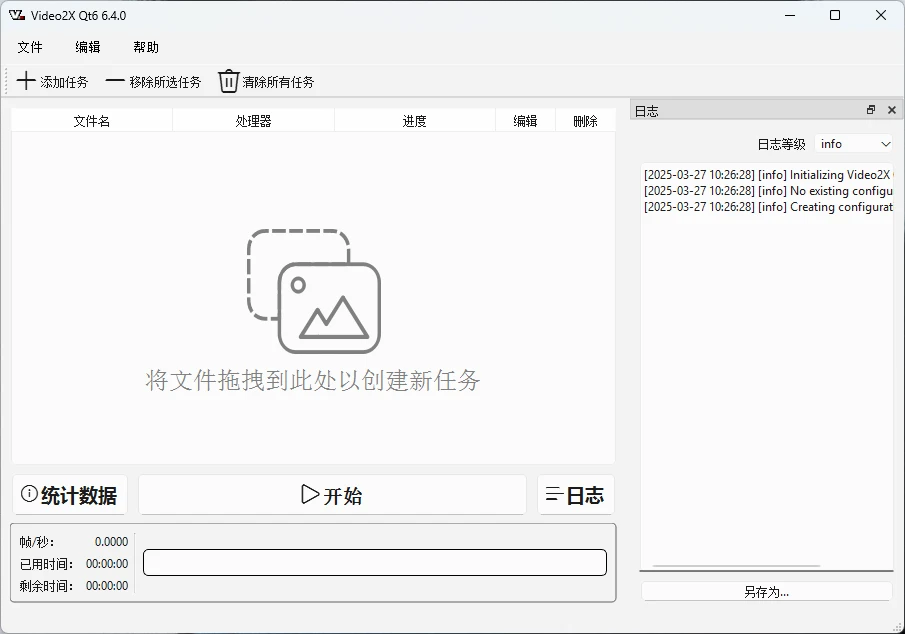
Task: Open the 编辑 menu
Action: pyautogui.click(x=88, y=47)
